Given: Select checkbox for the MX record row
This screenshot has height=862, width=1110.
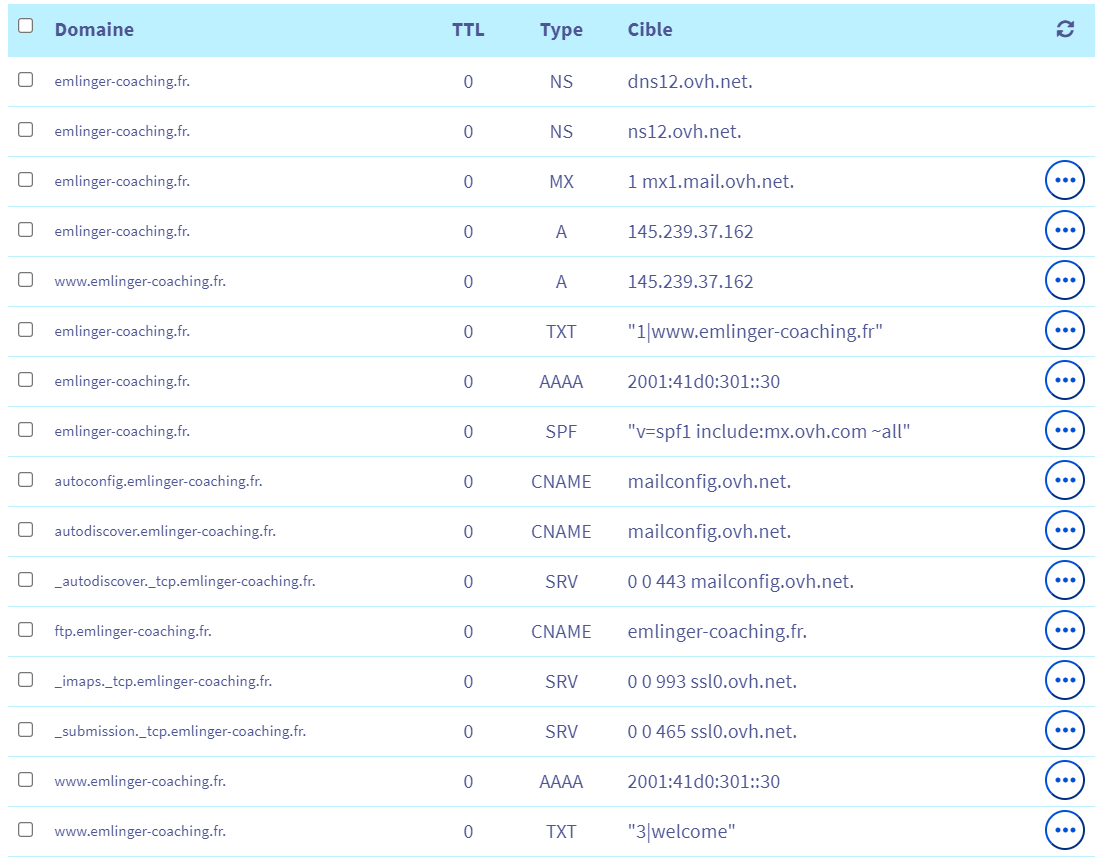Looking at the screenshot, I should tap(26, 180).
